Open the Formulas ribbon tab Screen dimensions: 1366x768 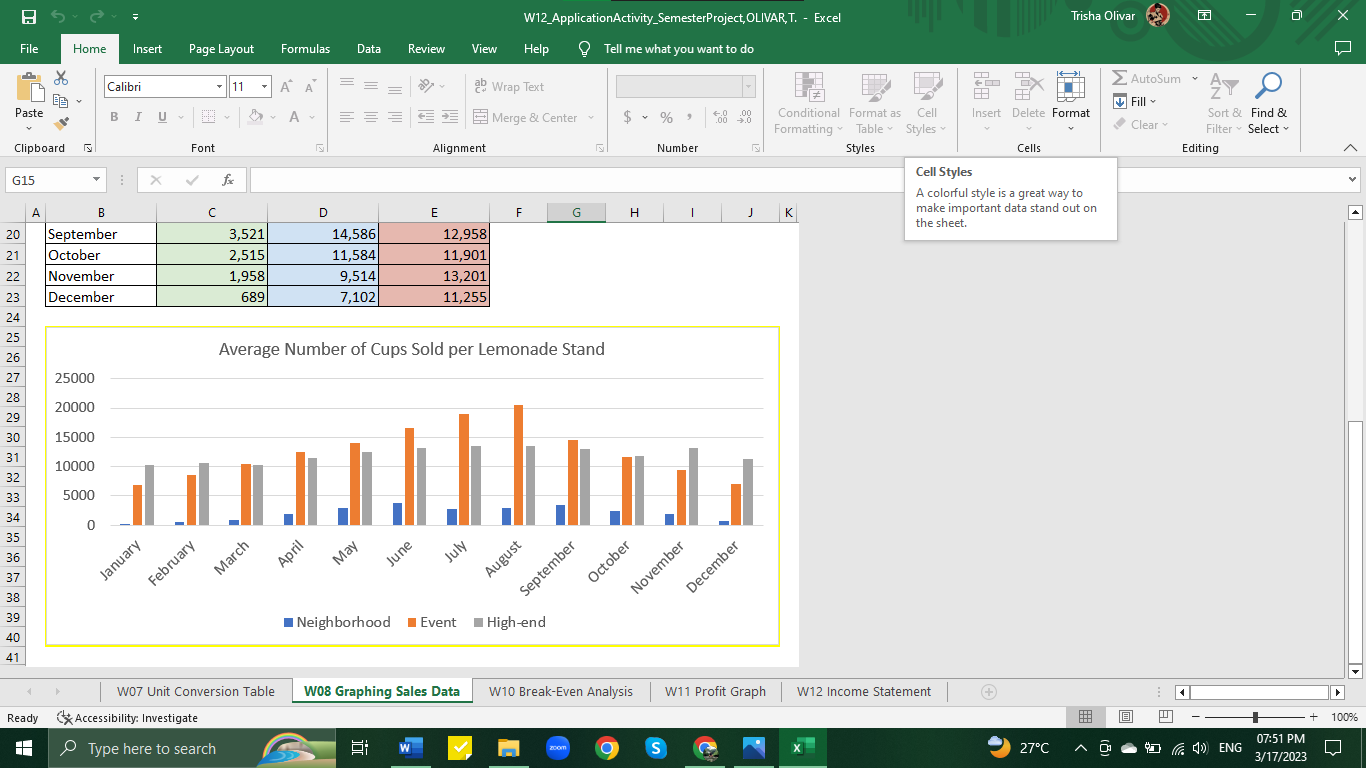point(305,48)
